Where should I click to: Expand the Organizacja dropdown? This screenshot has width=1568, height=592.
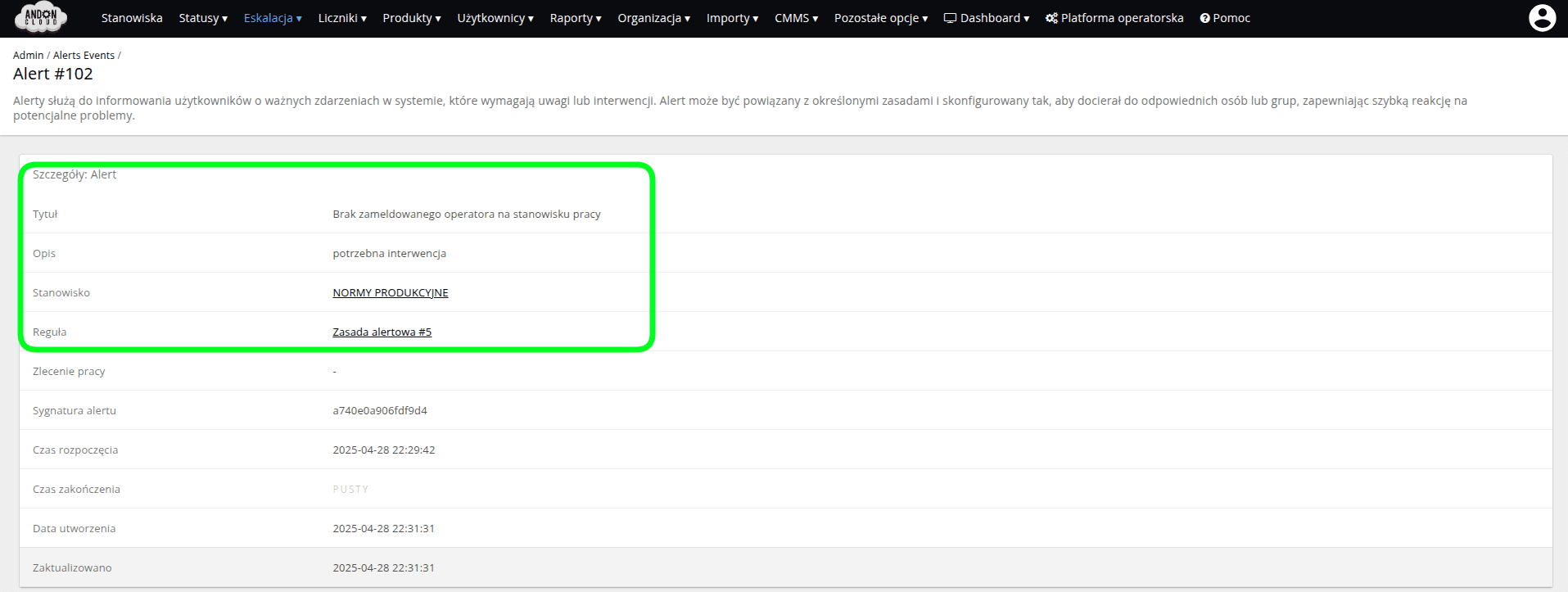coord(653,18)
